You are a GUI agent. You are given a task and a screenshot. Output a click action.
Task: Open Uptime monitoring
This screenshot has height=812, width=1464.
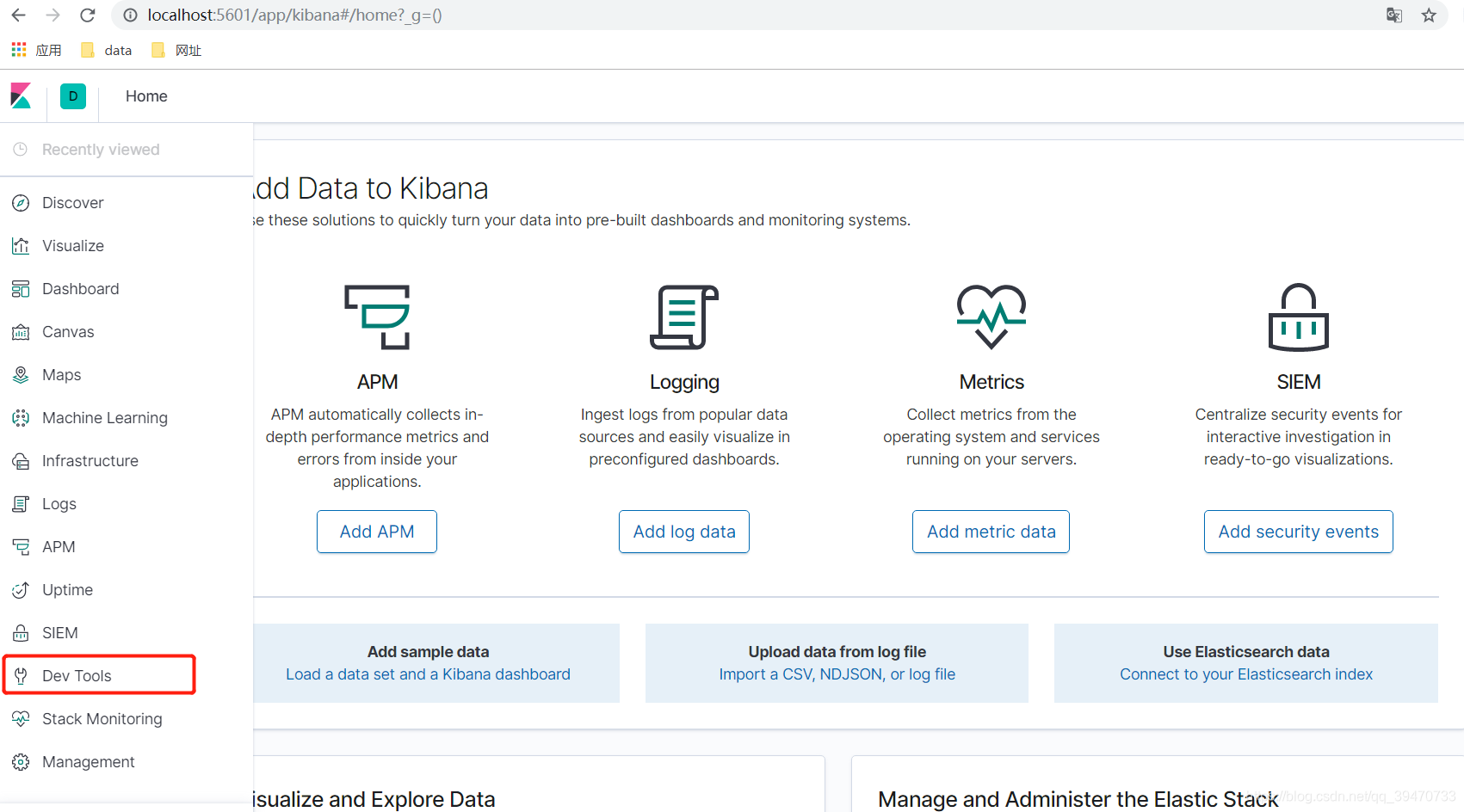point(67,589)
